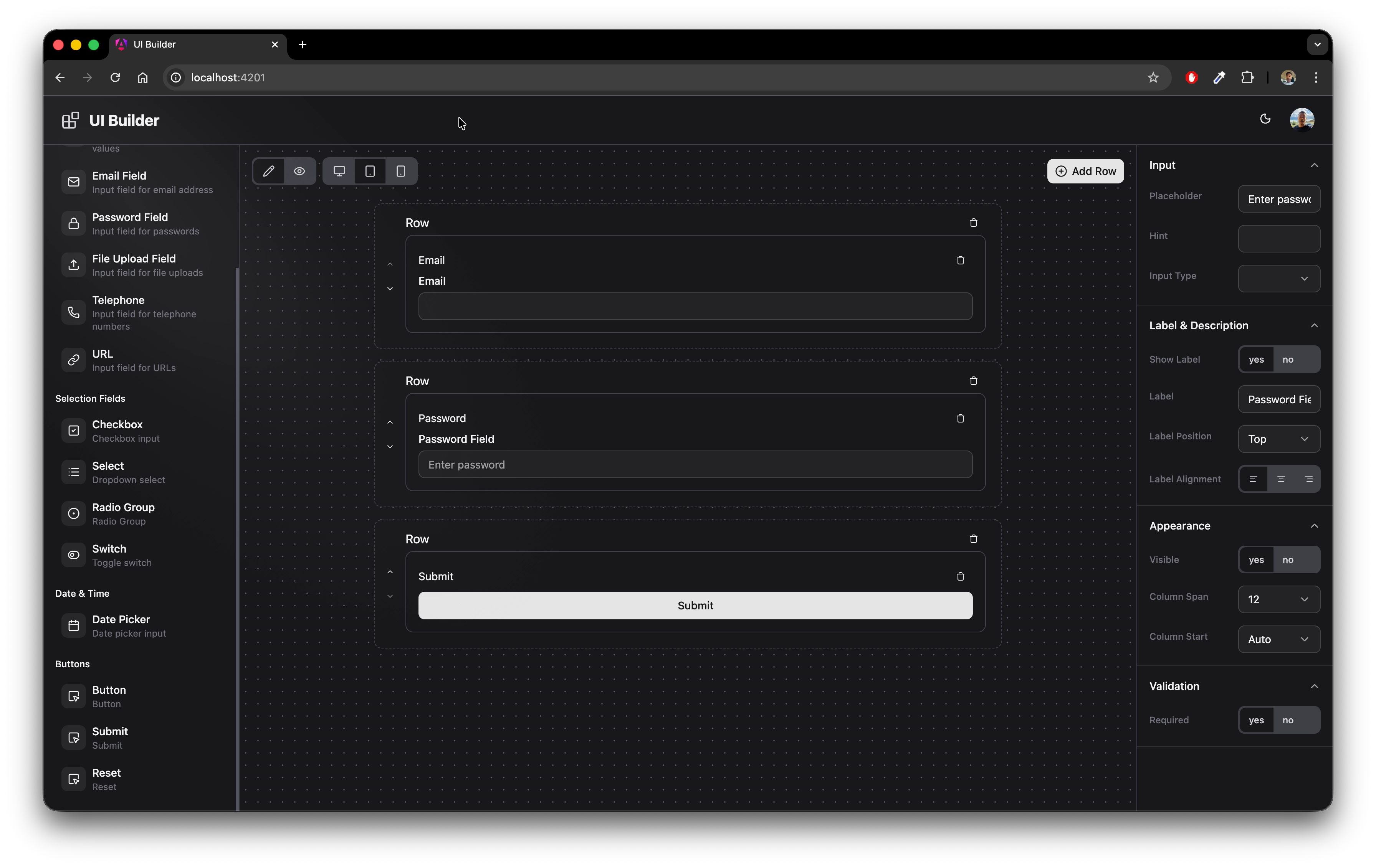The image size is (1376, 868).
Task: Click the canvas Submit button
Action: click(x=695, y=605)
